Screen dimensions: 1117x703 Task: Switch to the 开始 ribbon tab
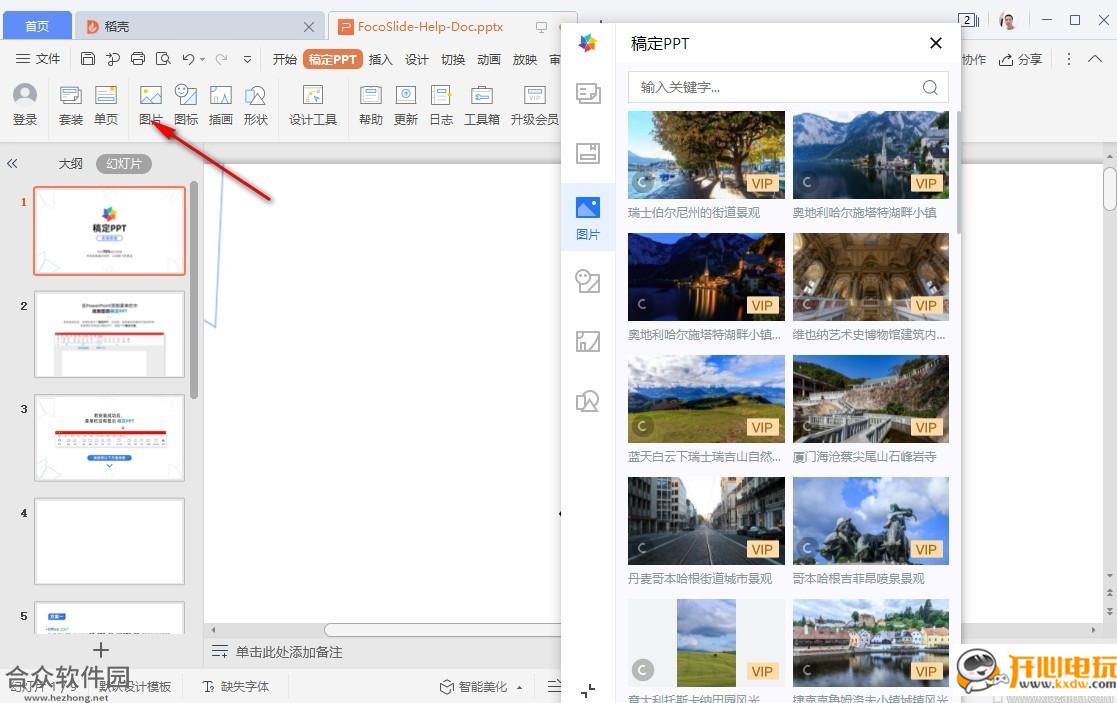pos(284,59)
